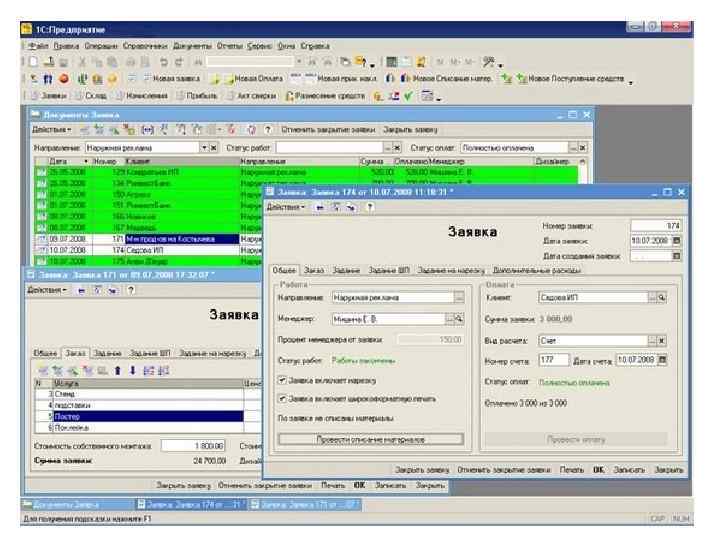Open Статус оплат filter selector button
Screen dimensions: 720x540
pos(573,148)
